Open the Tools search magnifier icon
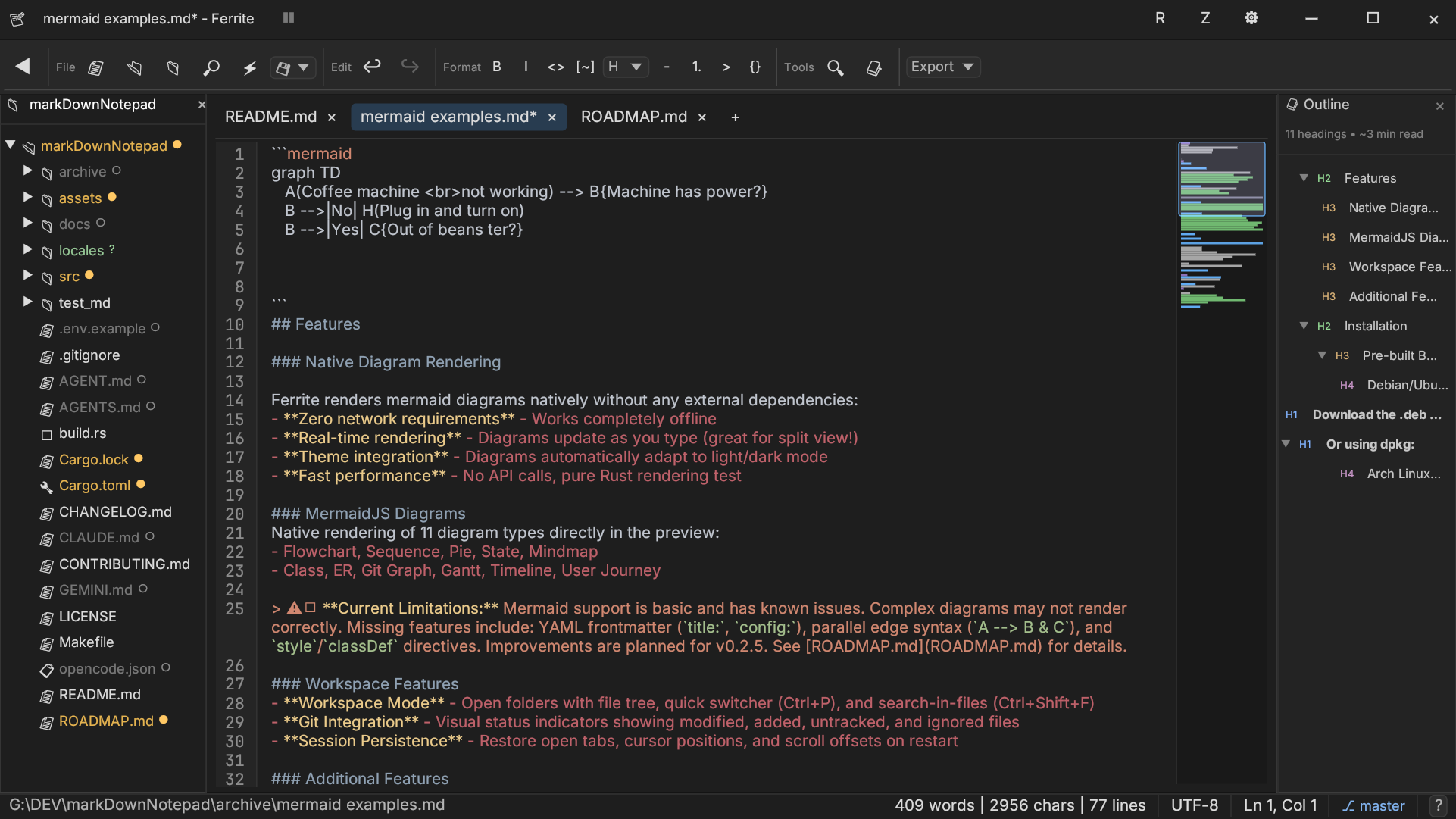The height and width of the screenshot is (819, 1456). pyautogui.click(x=835, y=67)
